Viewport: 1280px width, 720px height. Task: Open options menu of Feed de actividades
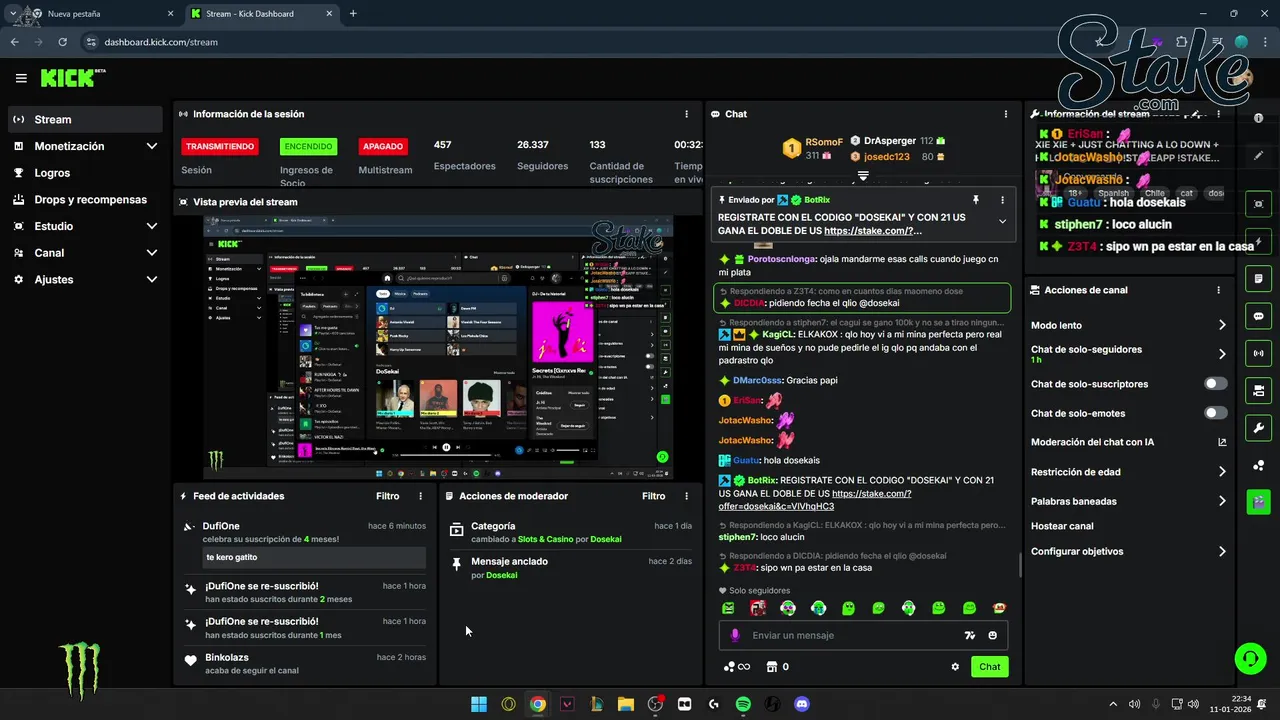420,496
